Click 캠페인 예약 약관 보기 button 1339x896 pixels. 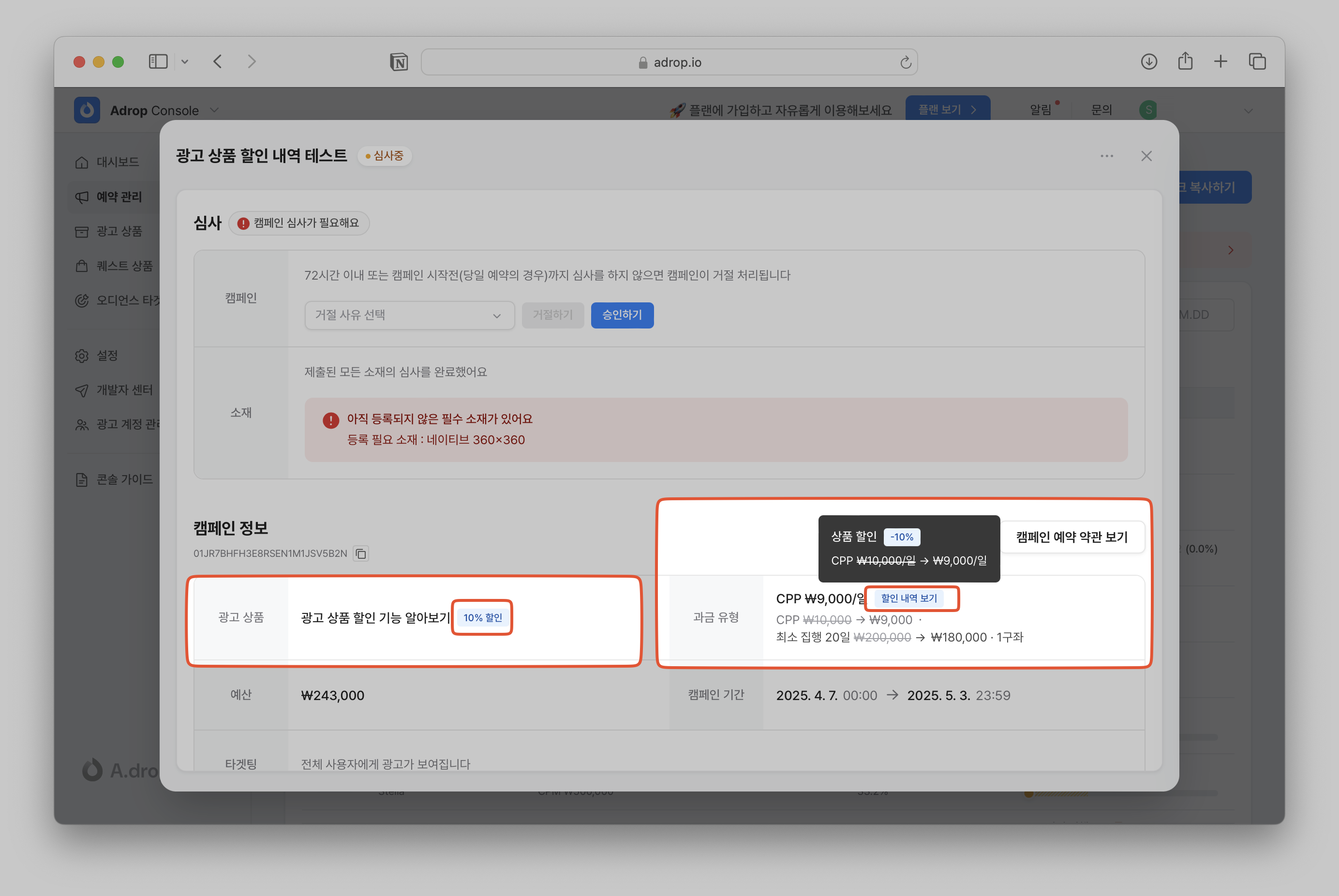point(1071,537)
